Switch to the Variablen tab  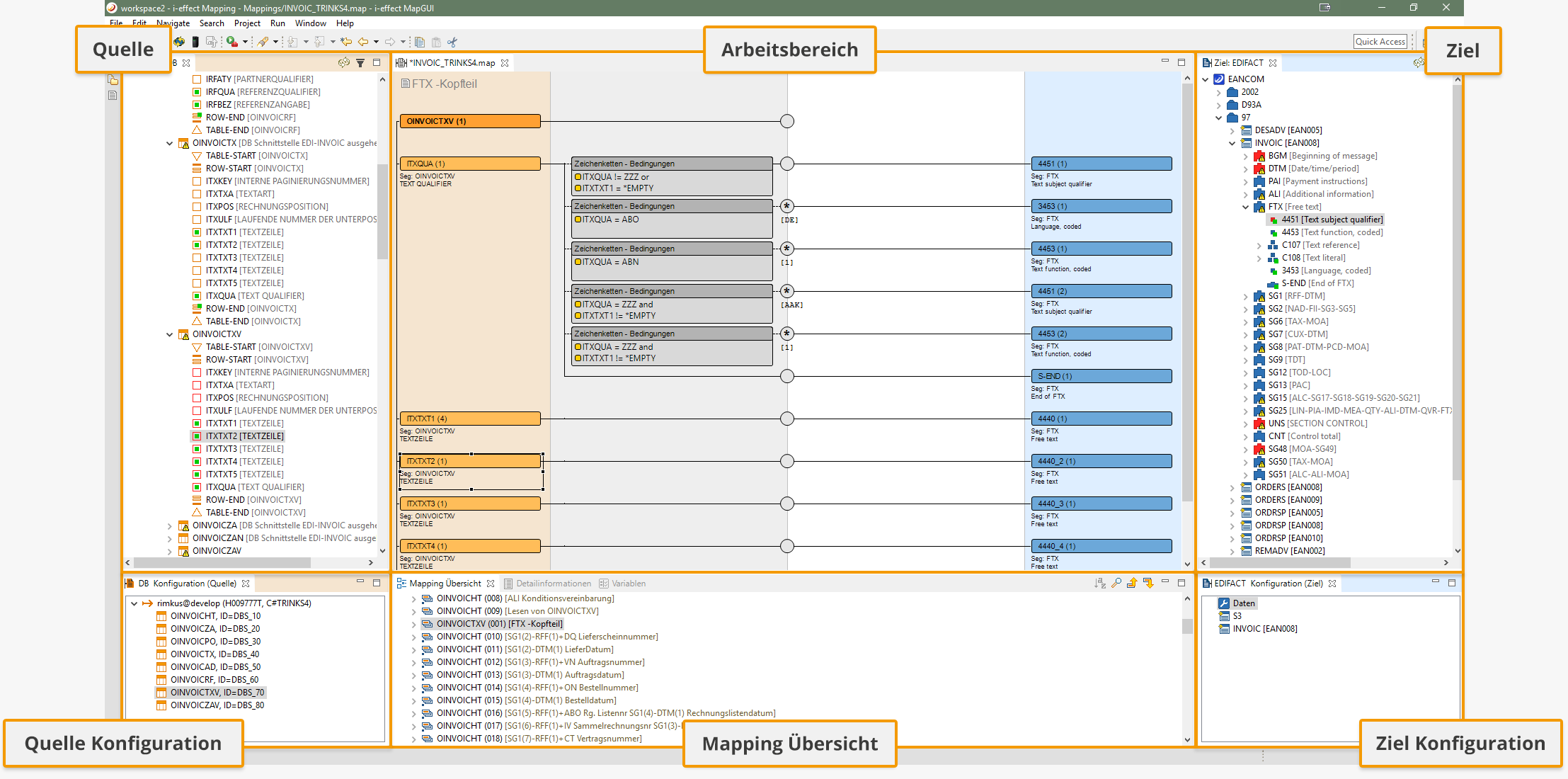pos(622,584)
